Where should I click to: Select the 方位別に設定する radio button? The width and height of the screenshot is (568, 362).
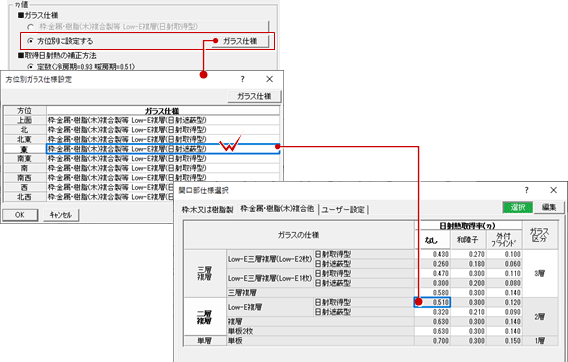tap(30, 41)
